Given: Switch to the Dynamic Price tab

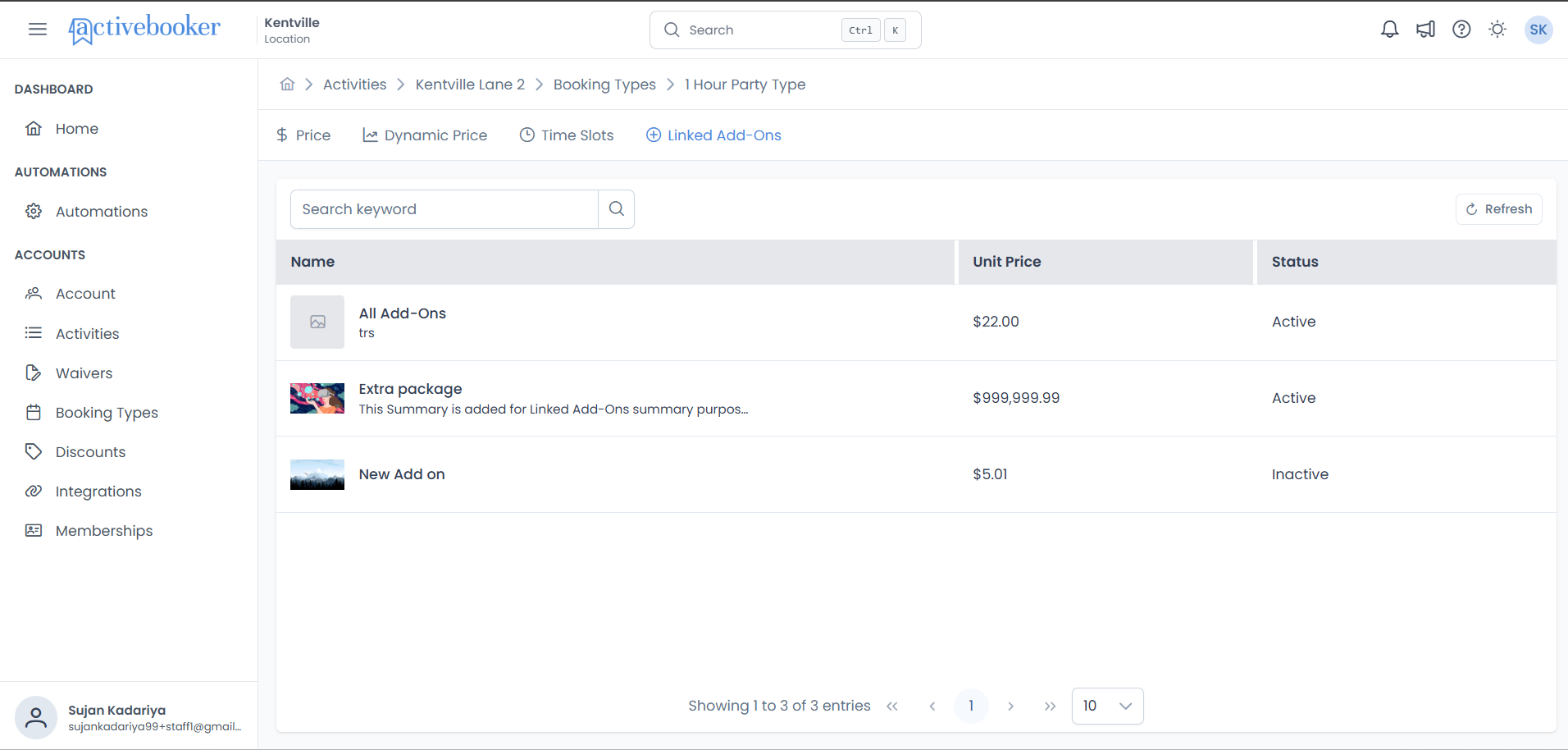Looking at the screenshot, I should [x=425, y=135].
